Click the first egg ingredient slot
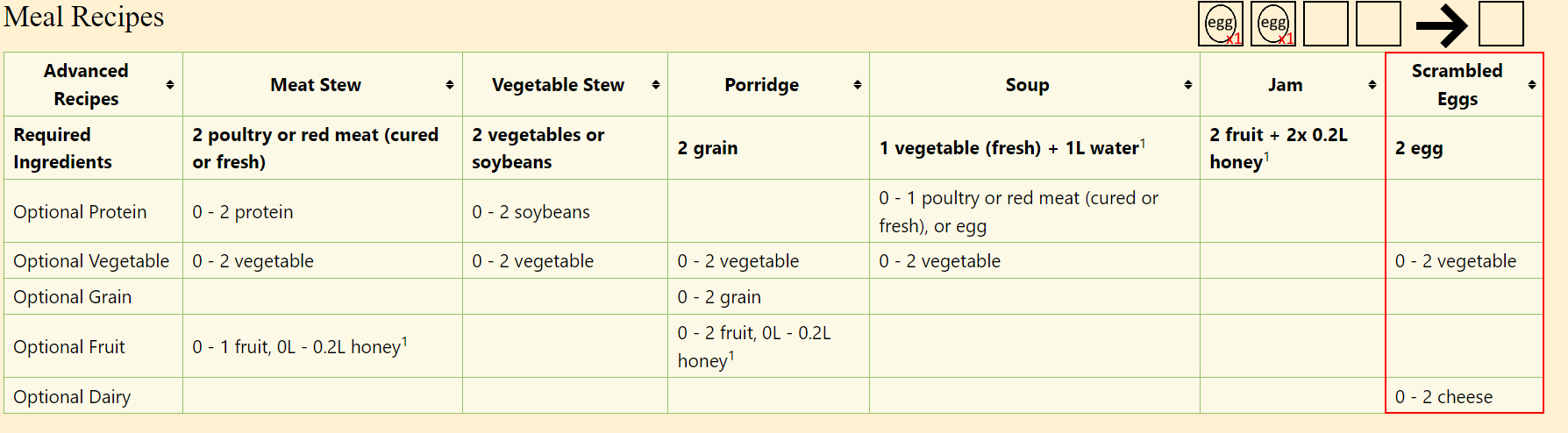This screenshot has height=433, width=1568. tap(1220, 24)
